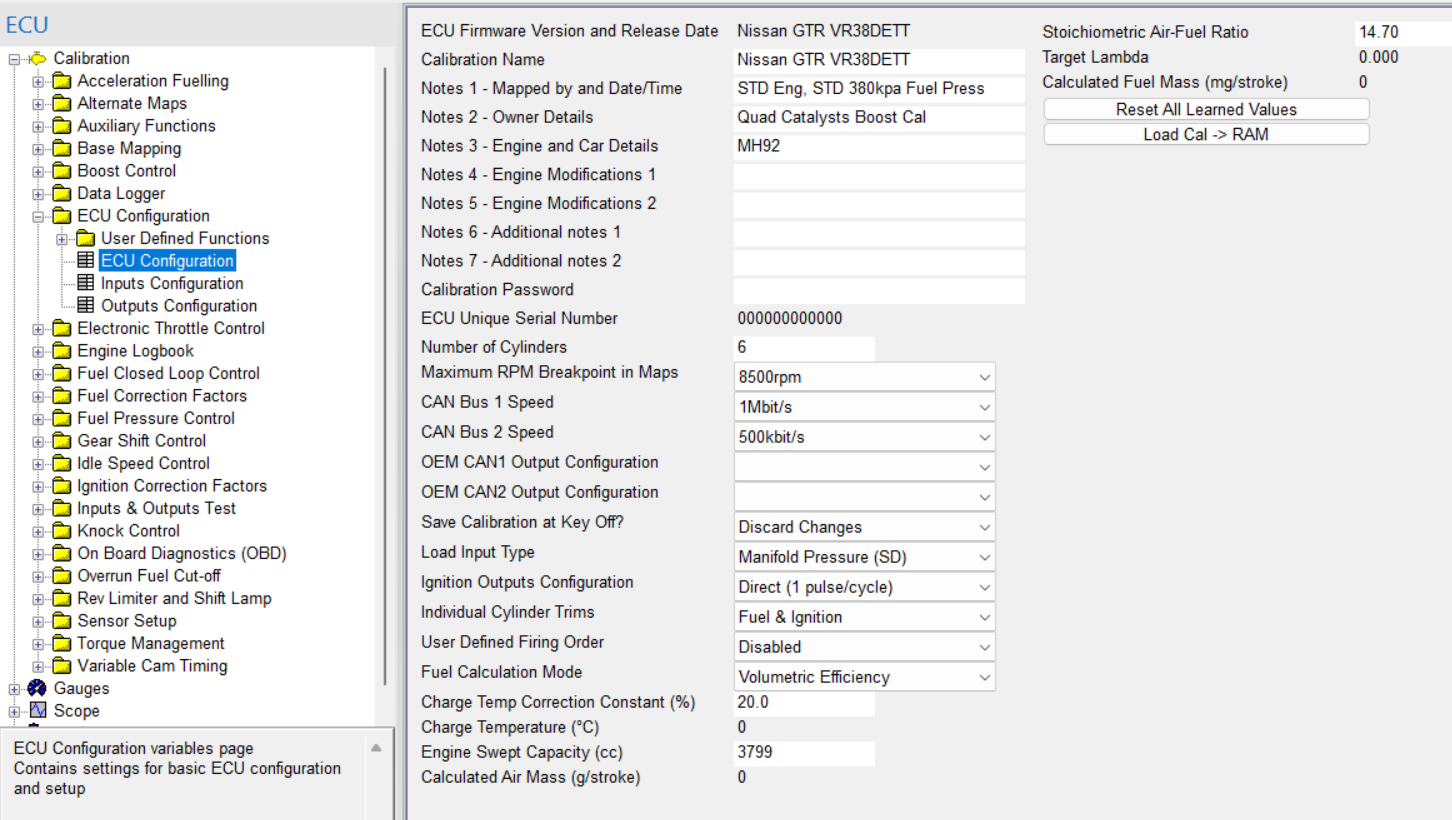Click the Scope waveform icon
The image size is (1452, 820).
[x=38, y=711]
